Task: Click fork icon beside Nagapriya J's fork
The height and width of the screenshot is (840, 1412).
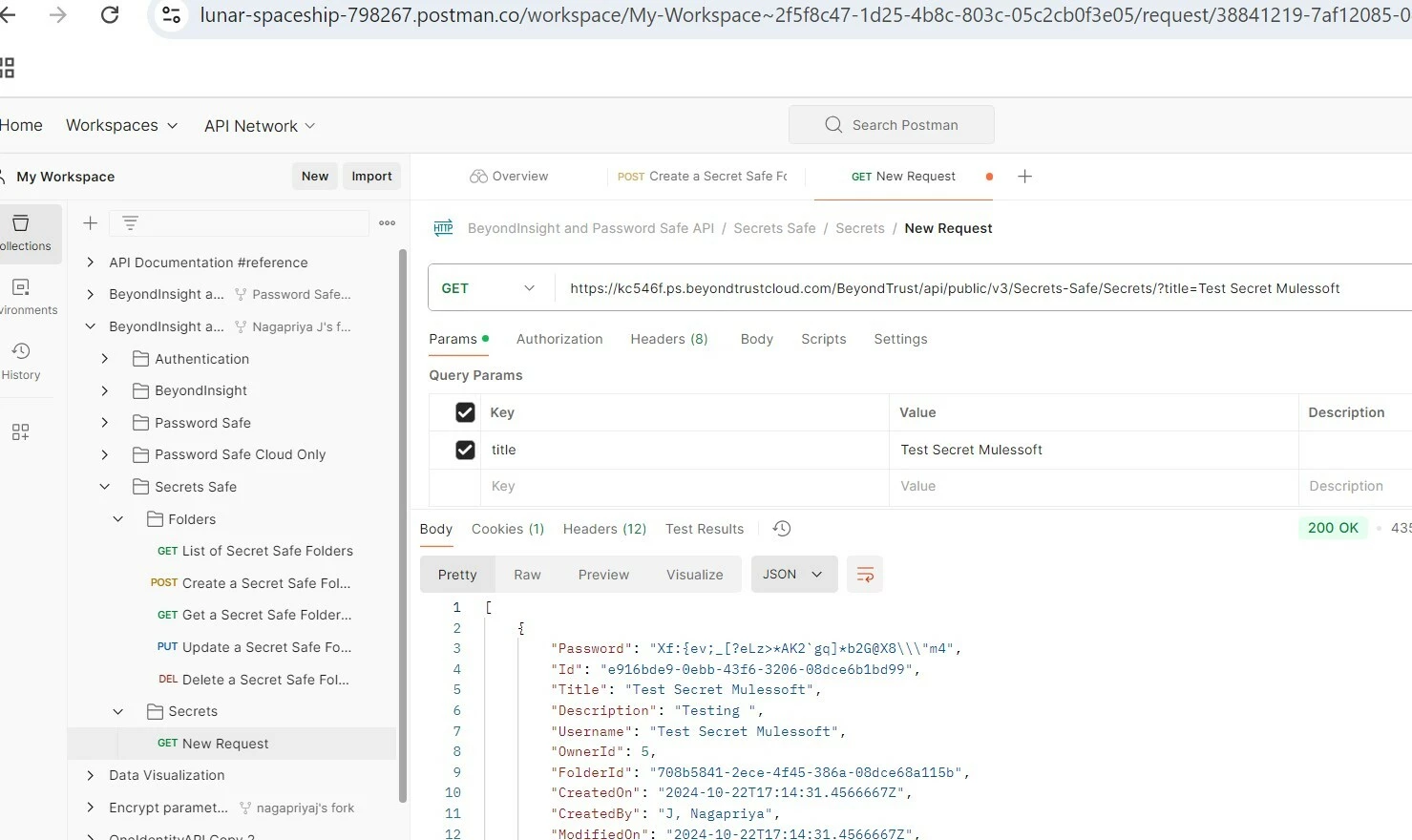Action: click(241, 326)
